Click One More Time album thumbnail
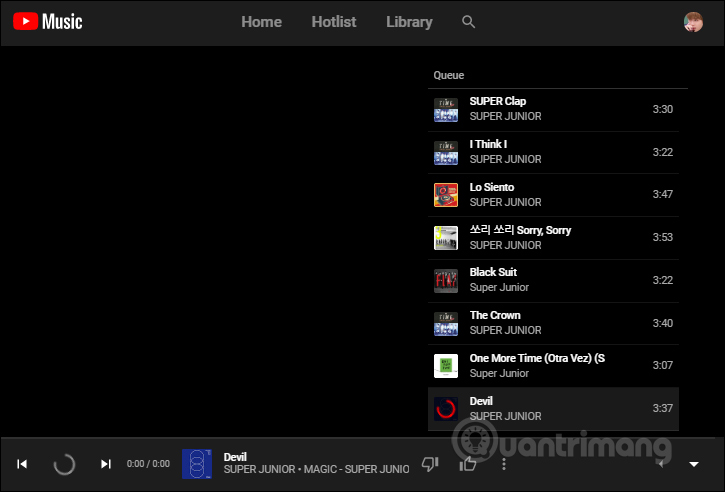 [x=446, y=366]
